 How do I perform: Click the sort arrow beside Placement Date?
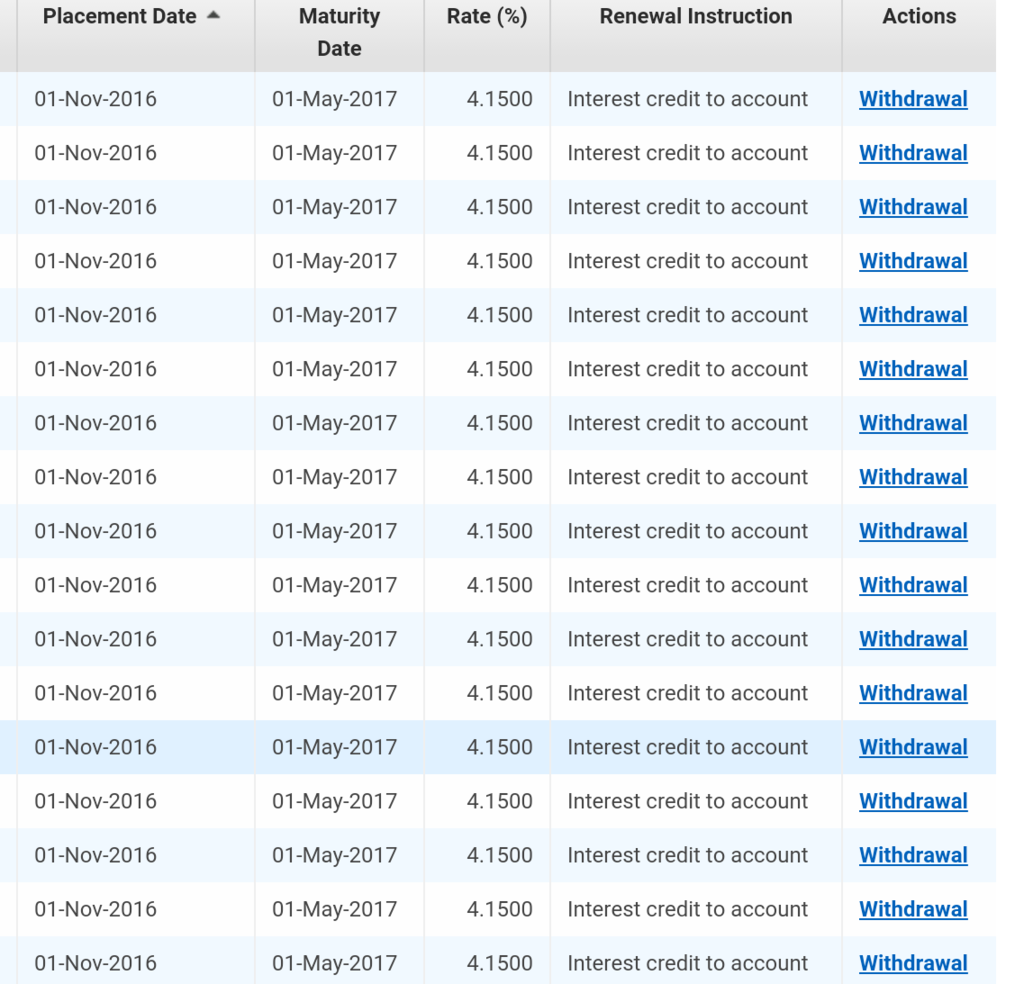click(213, 17)
